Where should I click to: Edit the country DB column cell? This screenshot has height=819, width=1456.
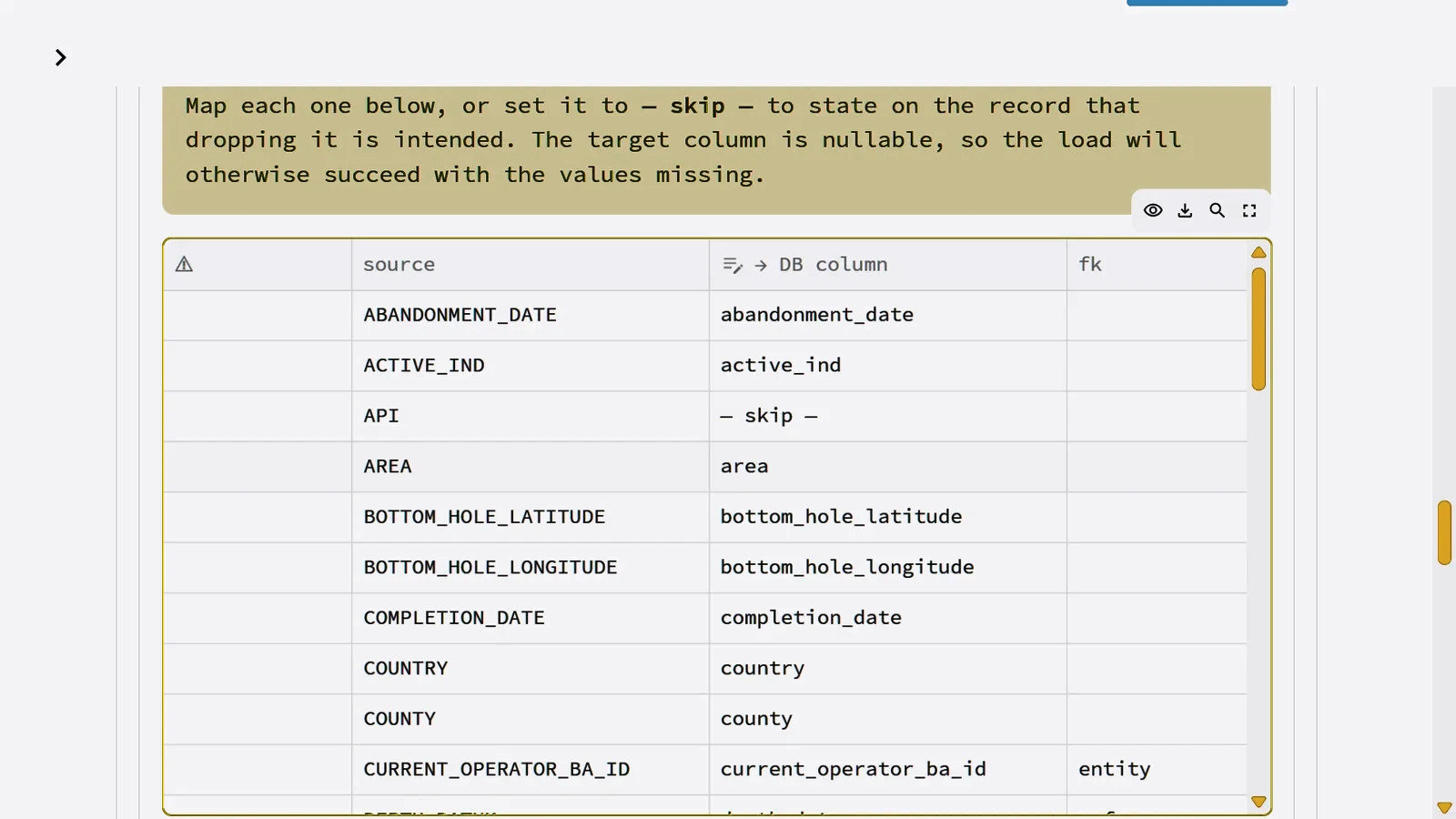[888, 669]
